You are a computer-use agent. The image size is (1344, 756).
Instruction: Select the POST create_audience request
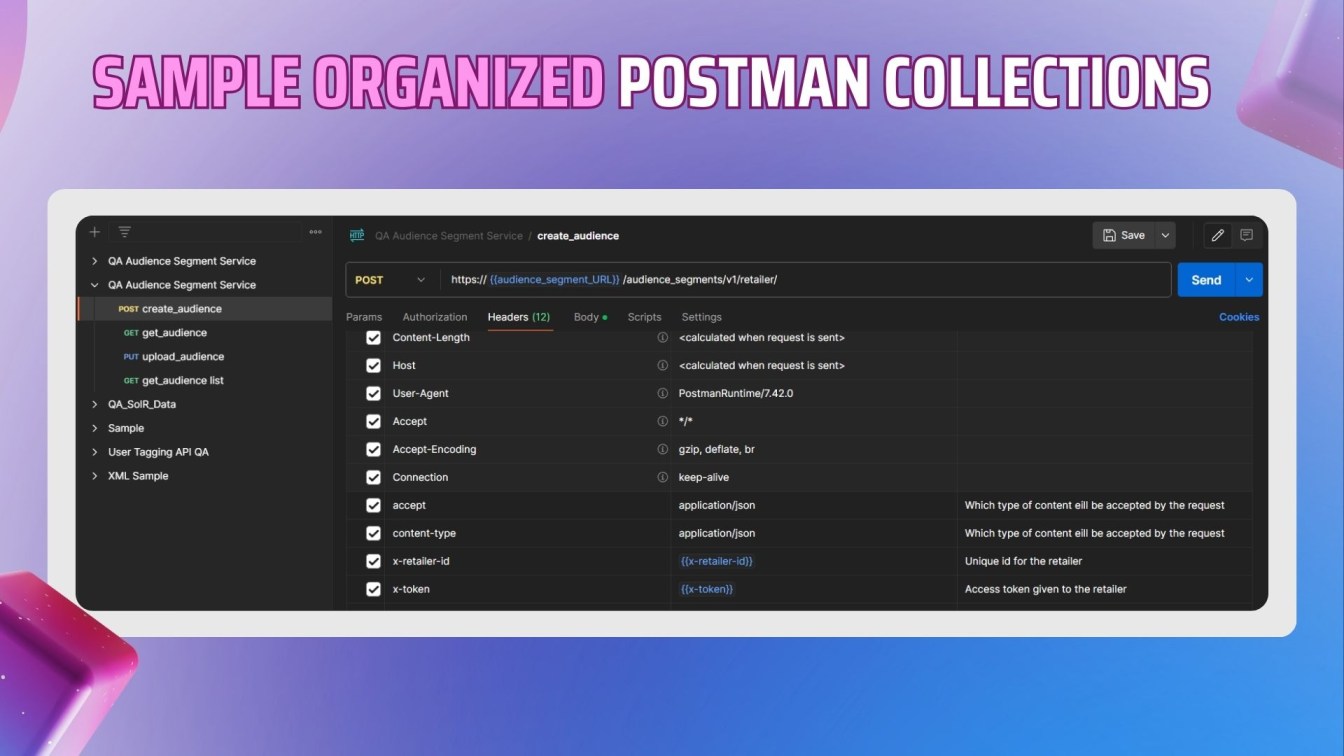point(204,309)
